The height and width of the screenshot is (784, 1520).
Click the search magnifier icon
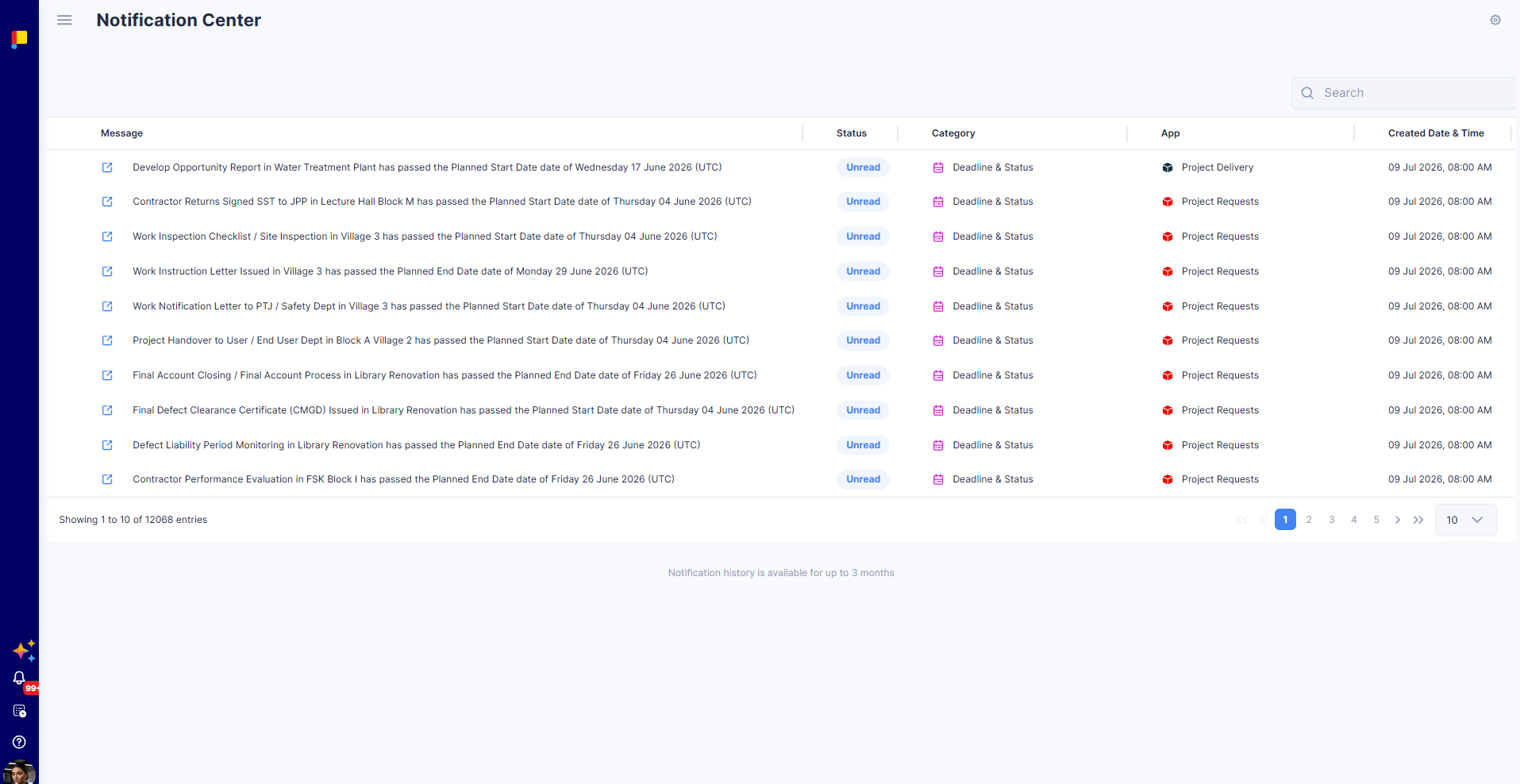pyautogui.click(x=1307, y=93)
